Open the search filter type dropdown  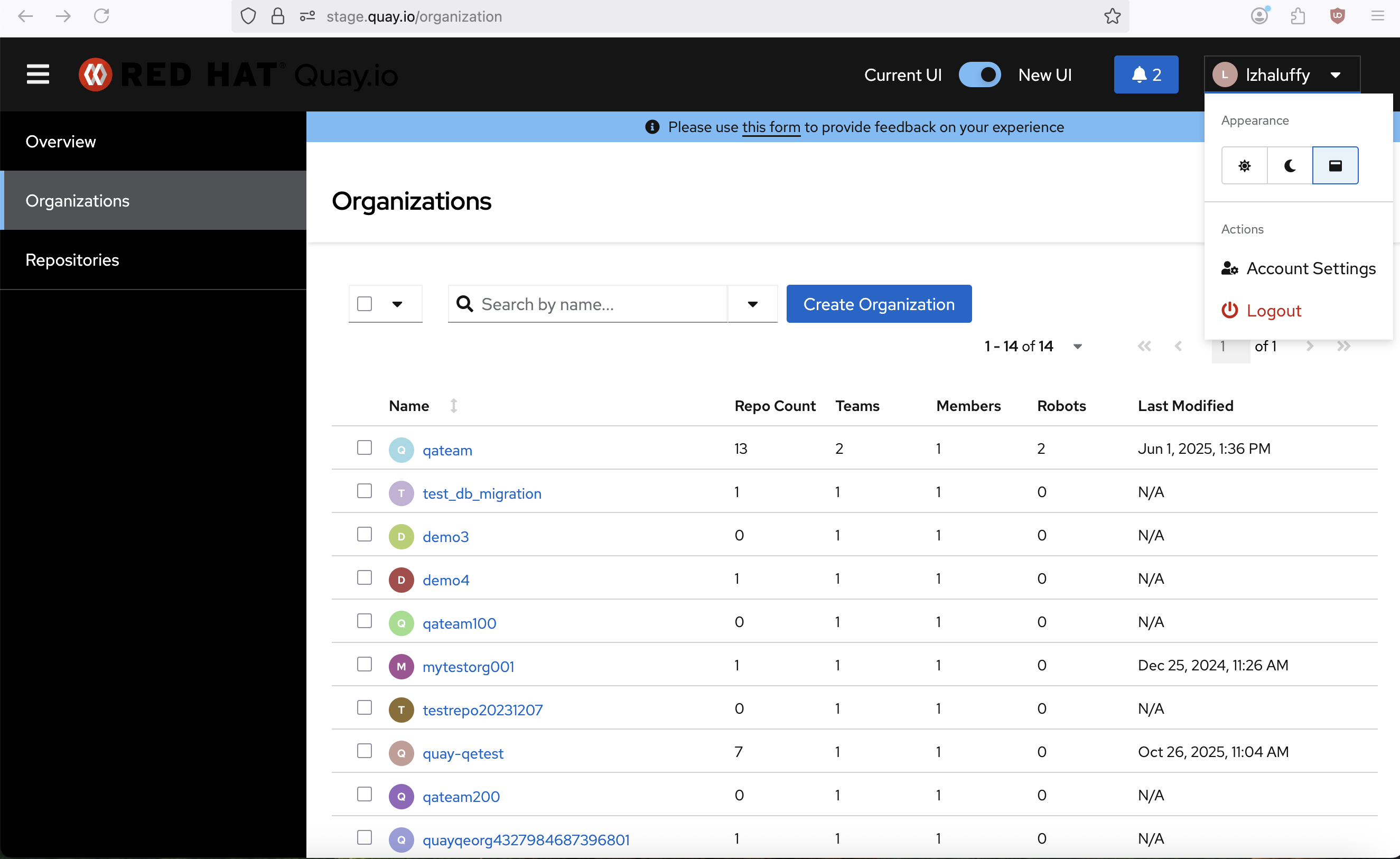pyautogui.click(x=752, y=304)
